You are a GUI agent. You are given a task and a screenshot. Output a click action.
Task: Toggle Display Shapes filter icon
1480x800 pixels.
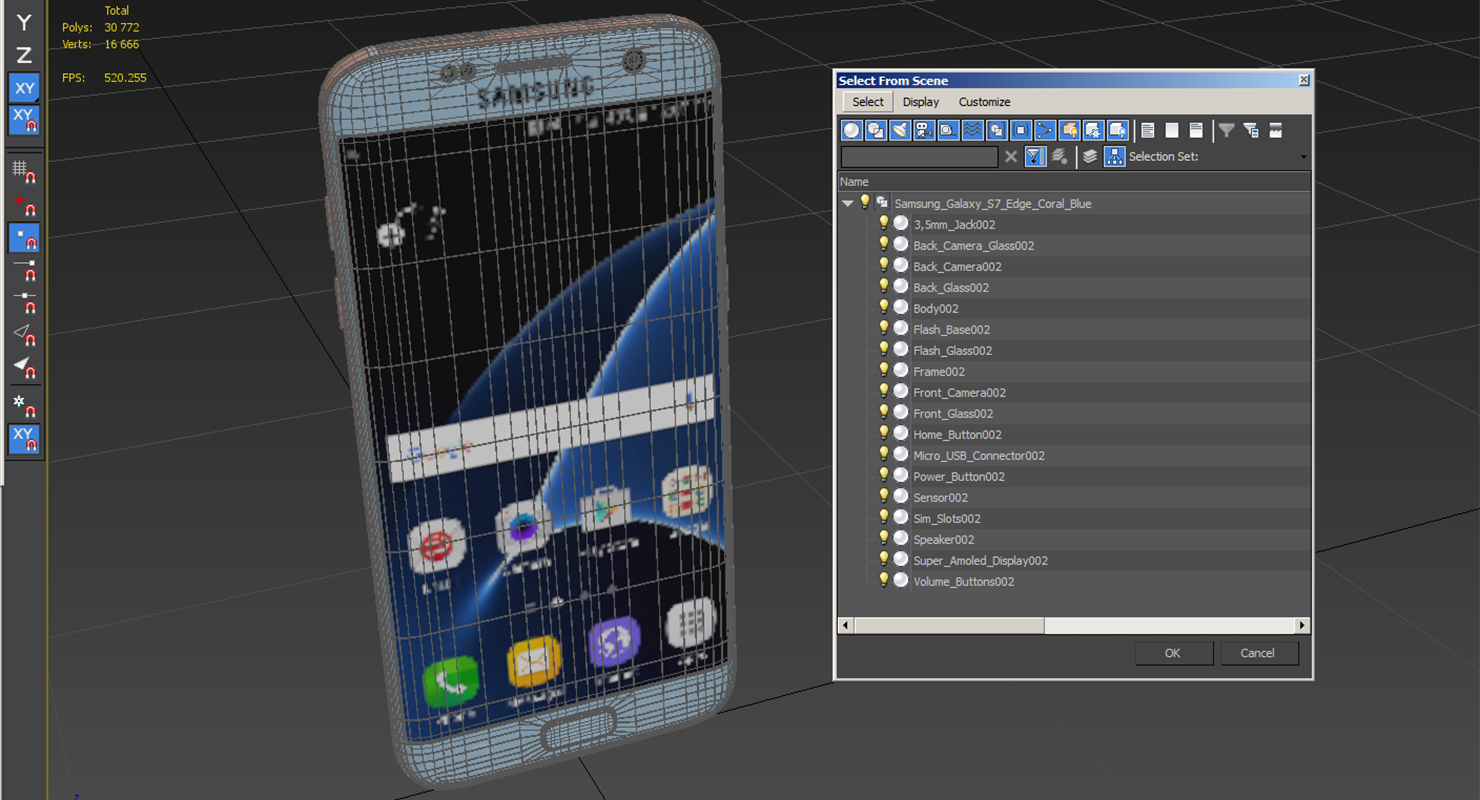click(876, 130)
